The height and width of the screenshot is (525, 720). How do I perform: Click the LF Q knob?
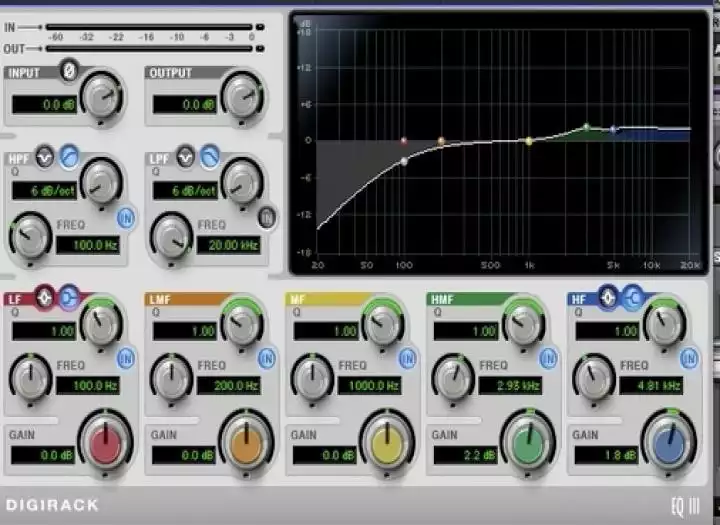[x=101, y=323]
